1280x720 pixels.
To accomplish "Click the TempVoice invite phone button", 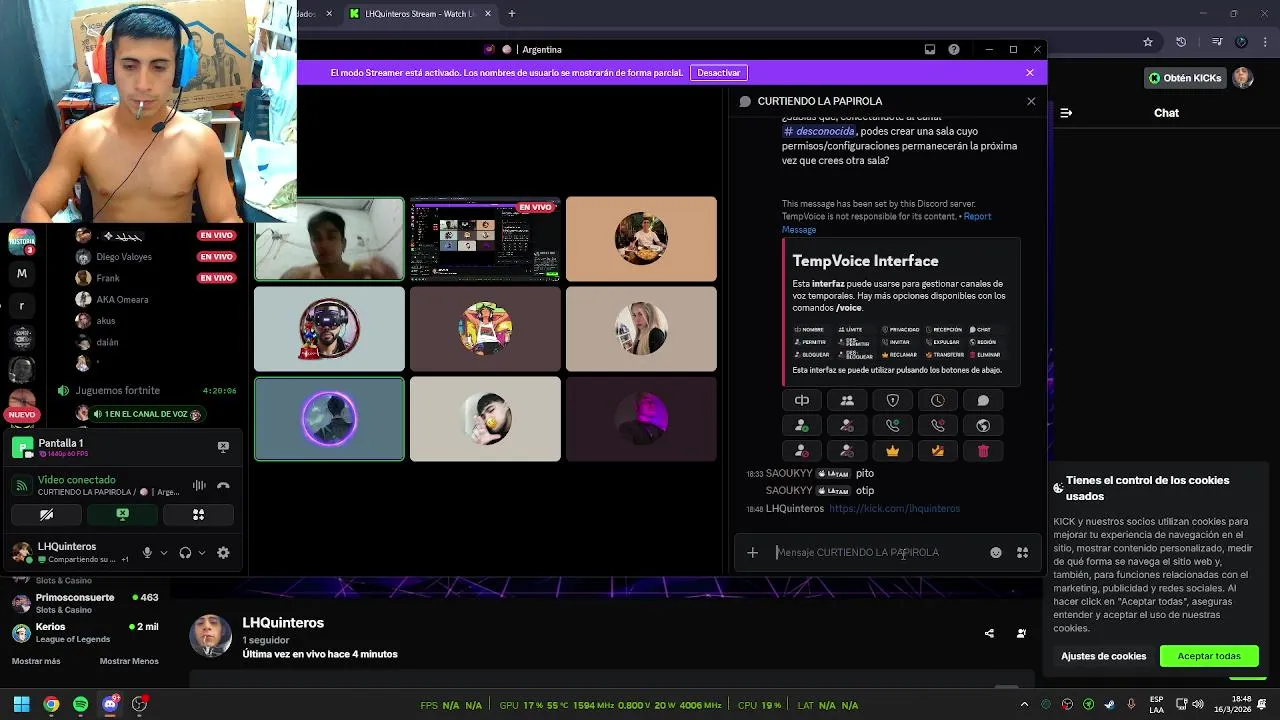I will (893, 426).
